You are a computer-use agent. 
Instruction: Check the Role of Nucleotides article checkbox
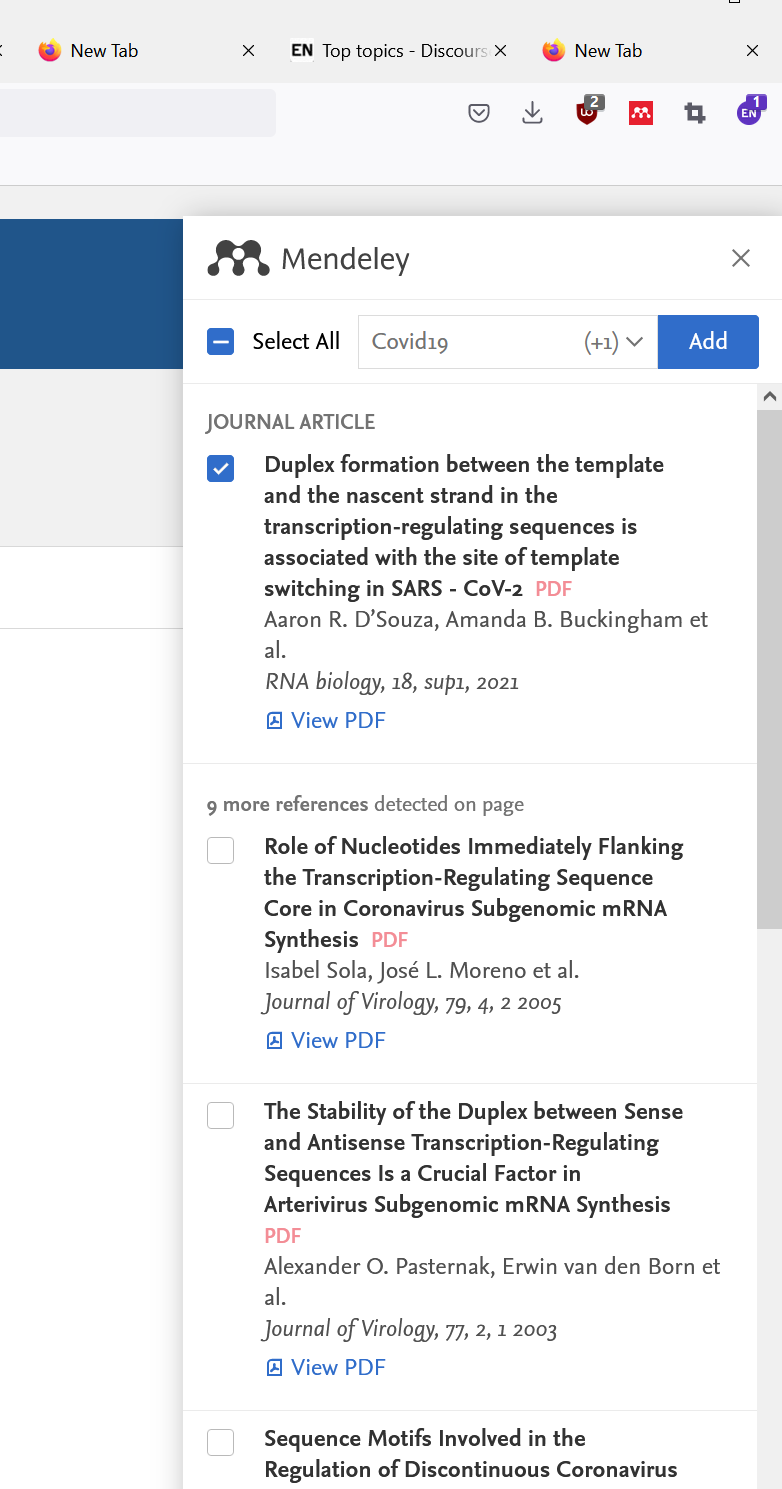point(220,850)
